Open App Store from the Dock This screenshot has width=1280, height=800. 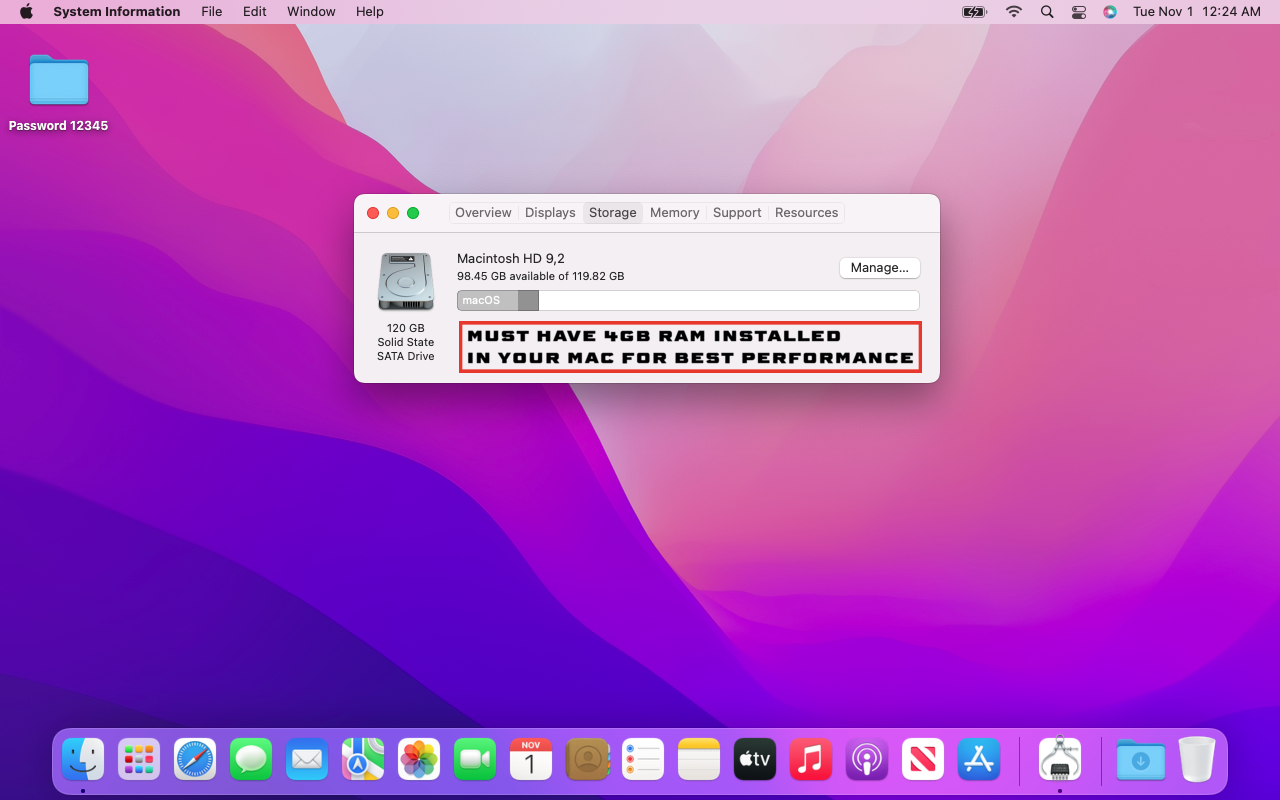tap(979, 760)
